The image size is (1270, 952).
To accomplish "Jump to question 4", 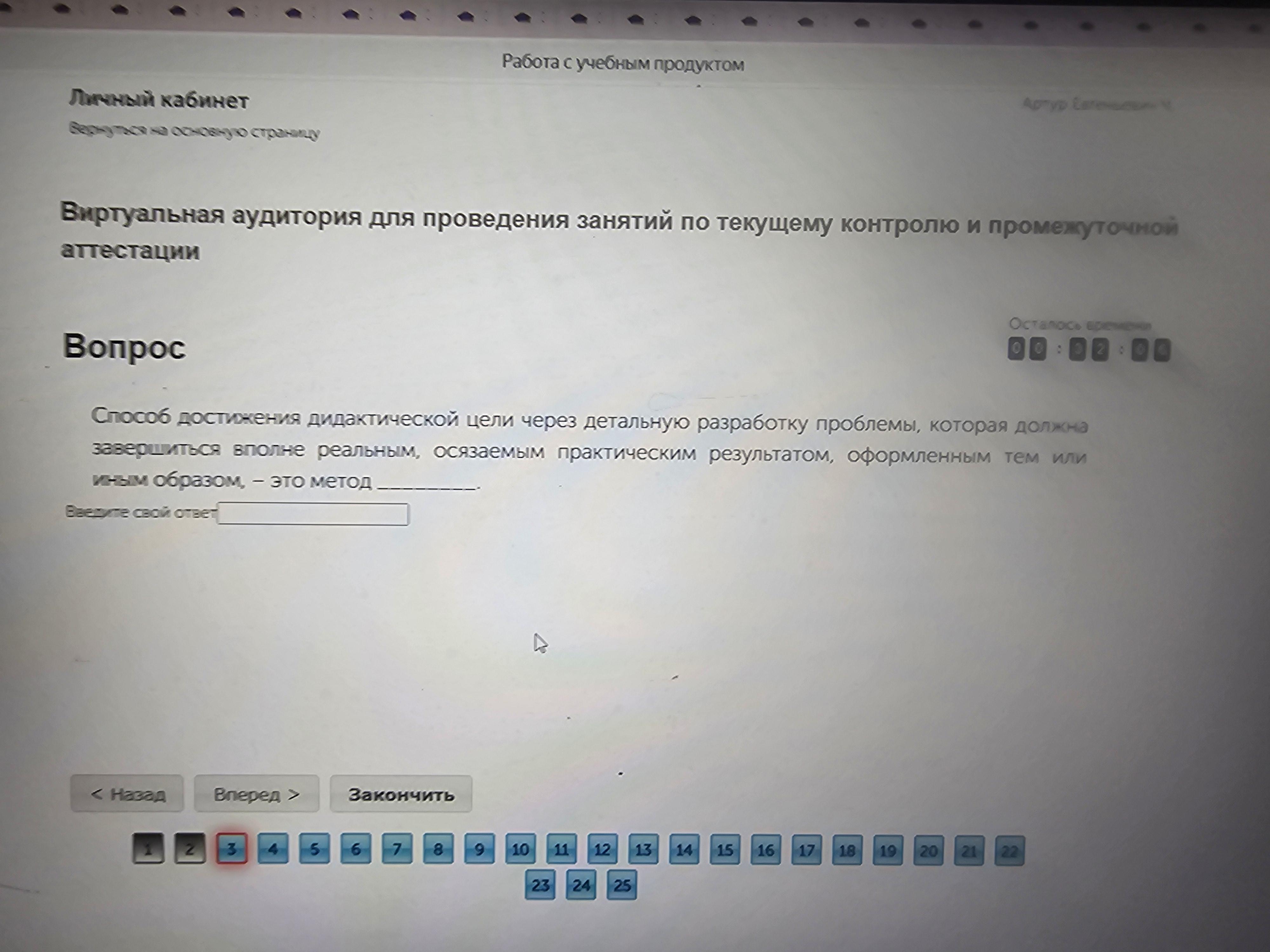I will point(273,849).
